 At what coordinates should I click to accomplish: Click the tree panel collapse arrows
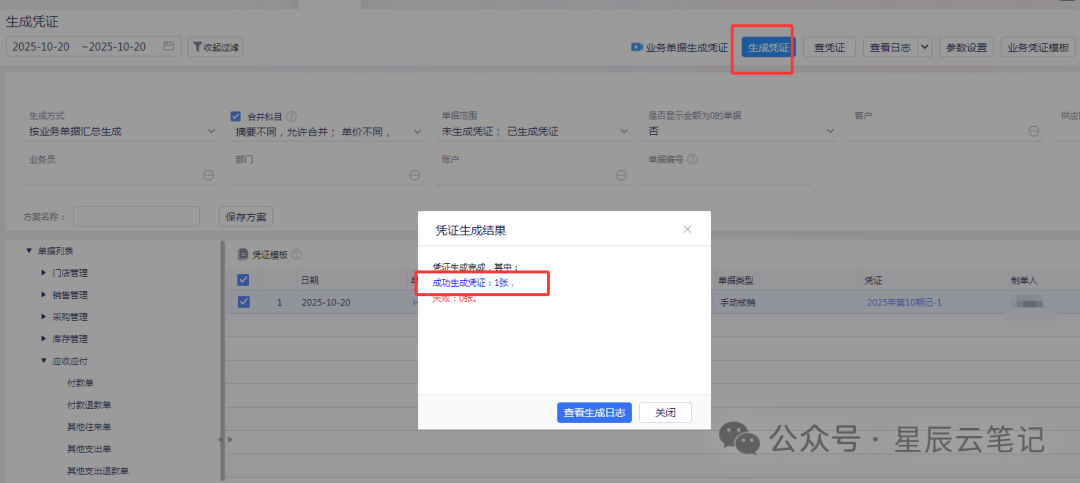click(x=225, y=439)
